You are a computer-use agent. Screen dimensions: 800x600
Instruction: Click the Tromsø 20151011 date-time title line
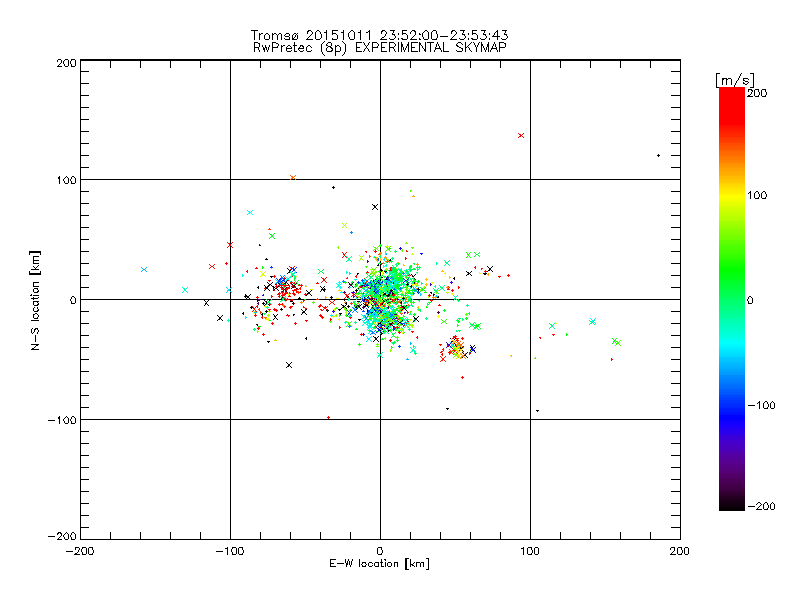point(379,35)
